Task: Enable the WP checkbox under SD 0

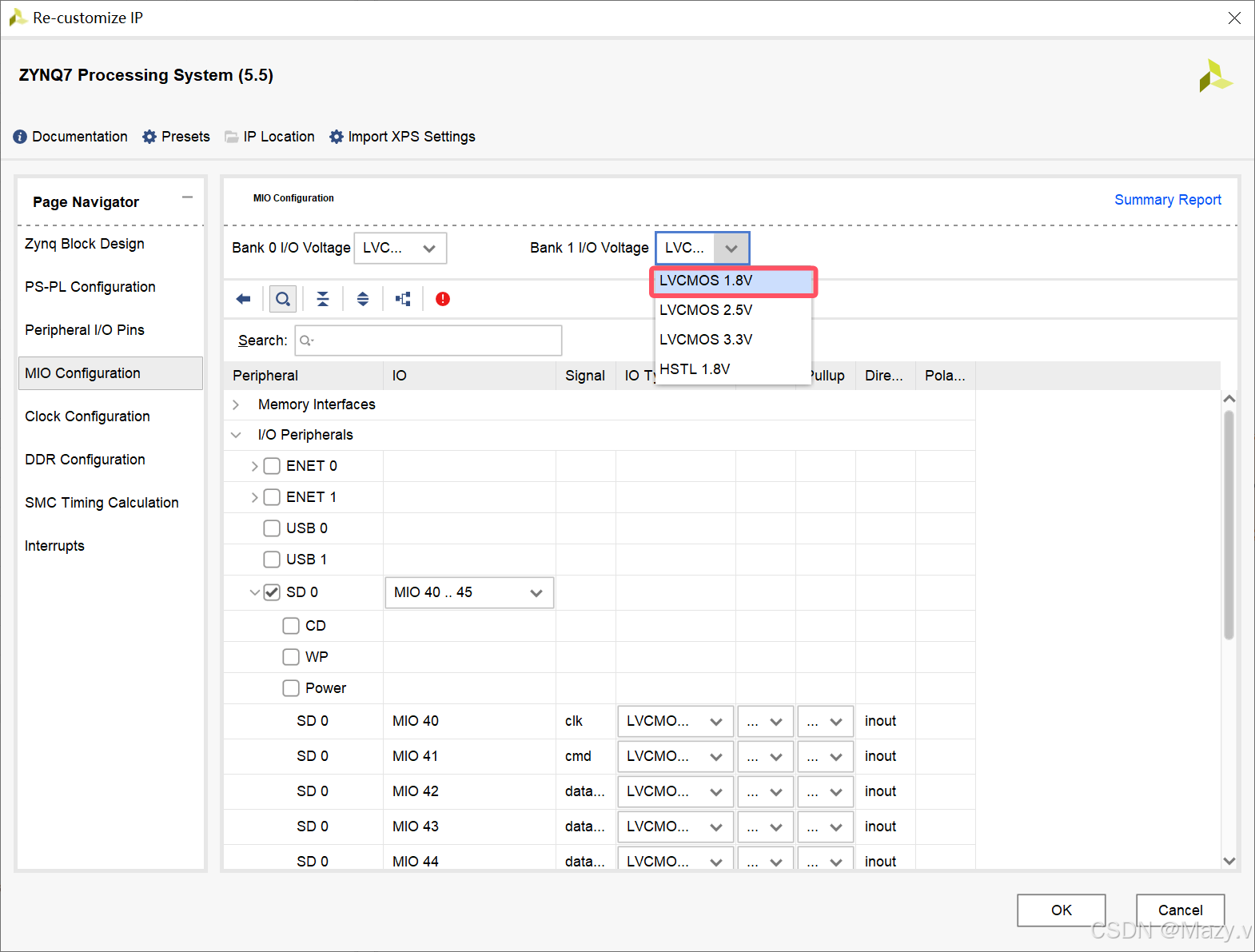Action: (x=291, y=657)
